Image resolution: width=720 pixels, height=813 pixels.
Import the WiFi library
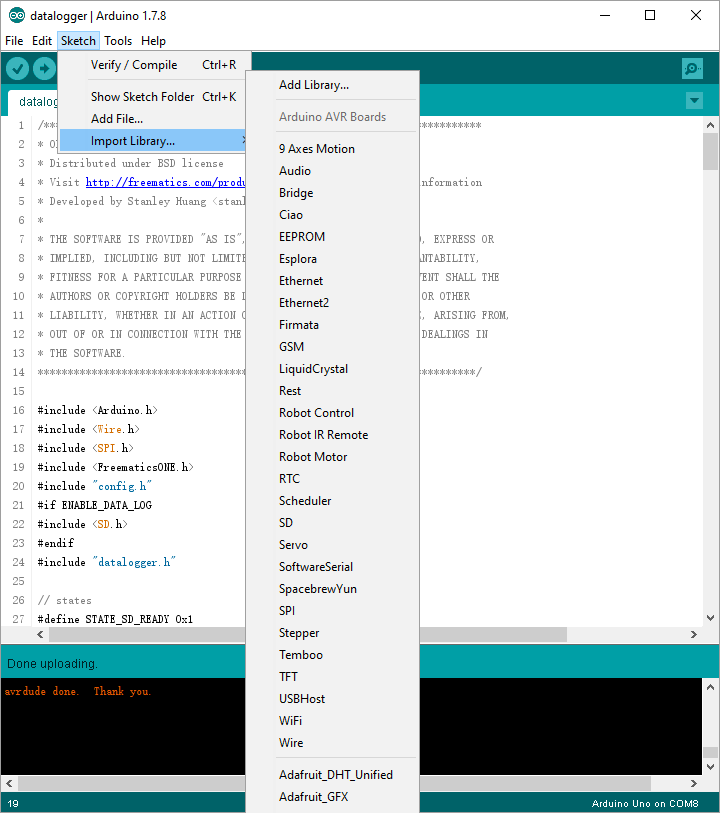pos(332,721)
